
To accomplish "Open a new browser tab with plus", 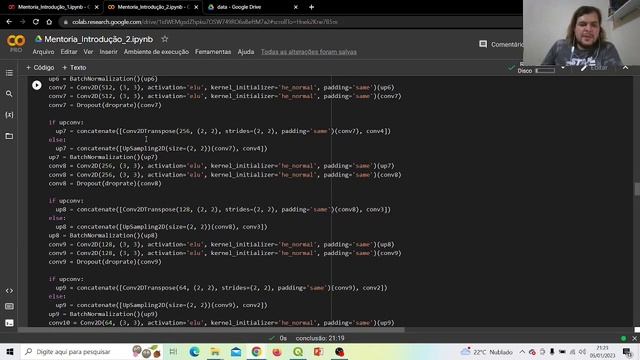I will coord(311,7).
